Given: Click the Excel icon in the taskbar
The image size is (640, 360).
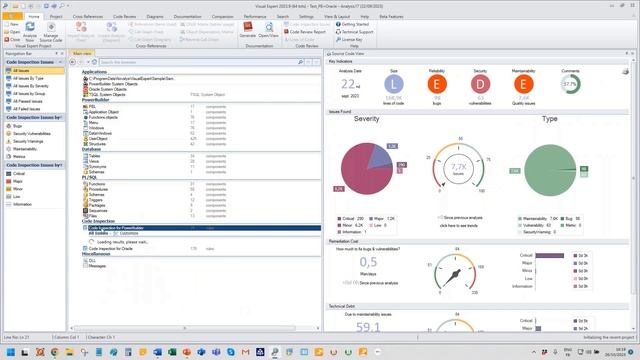Looking at the screenshot, I should pyautogui.click(x=172, y=352).
